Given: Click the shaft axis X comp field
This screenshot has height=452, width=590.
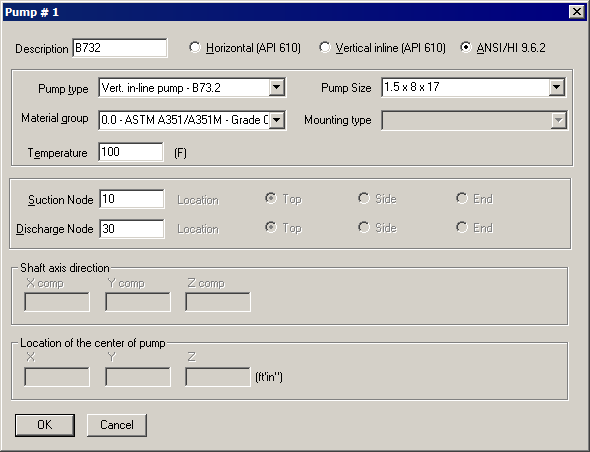Looking at the screenshot, I should tap(57, 302).
